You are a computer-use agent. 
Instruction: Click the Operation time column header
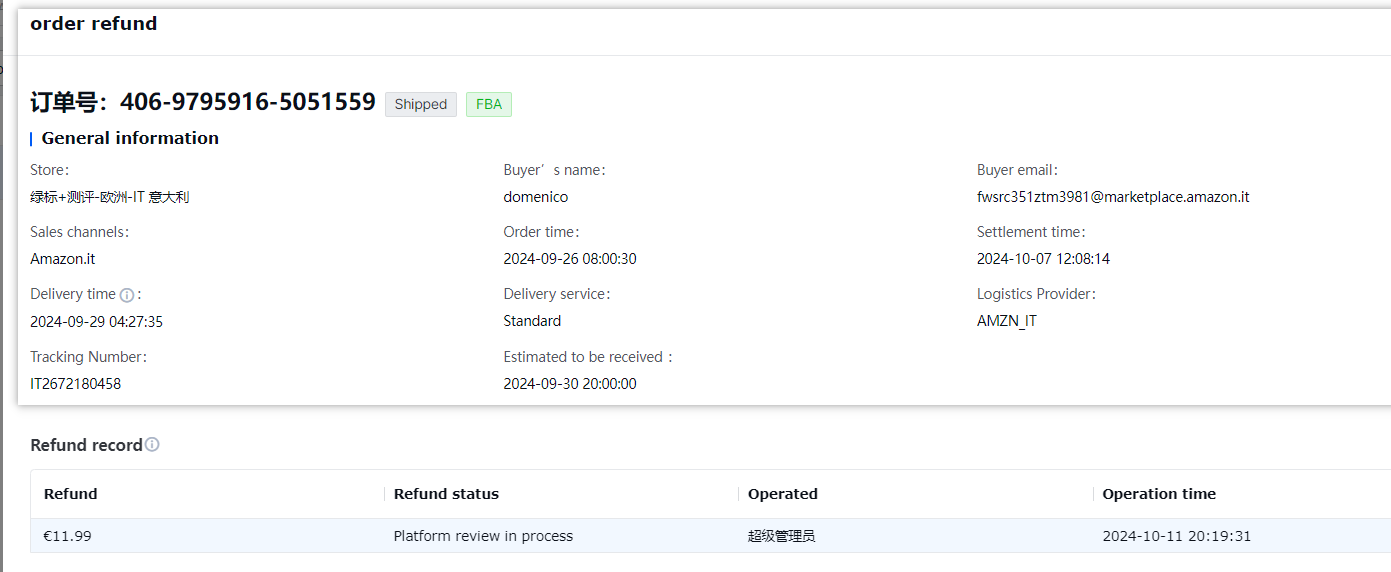pyautogui.click(x=1159, y=494)
